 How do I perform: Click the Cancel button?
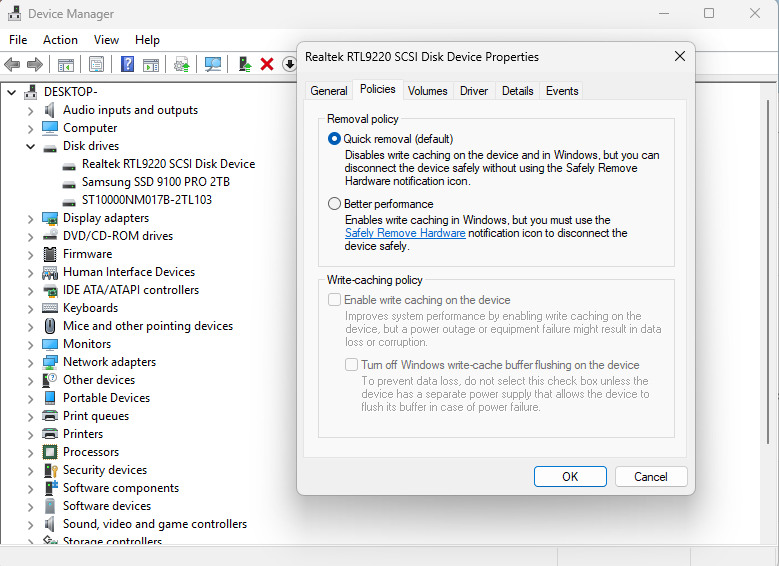pyautogui.click(x=651, y=477)
